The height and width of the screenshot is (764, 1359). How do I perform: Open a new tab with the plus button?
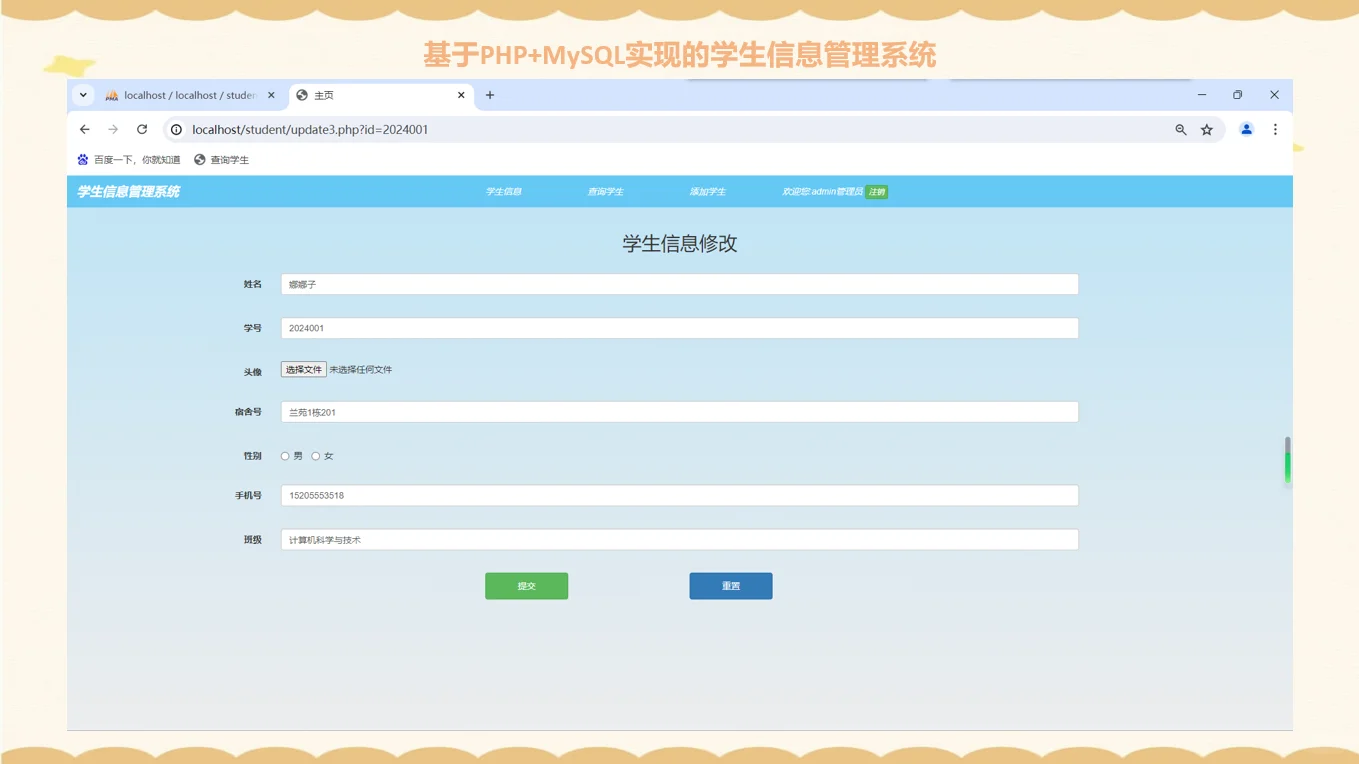[x=489, y=95]
